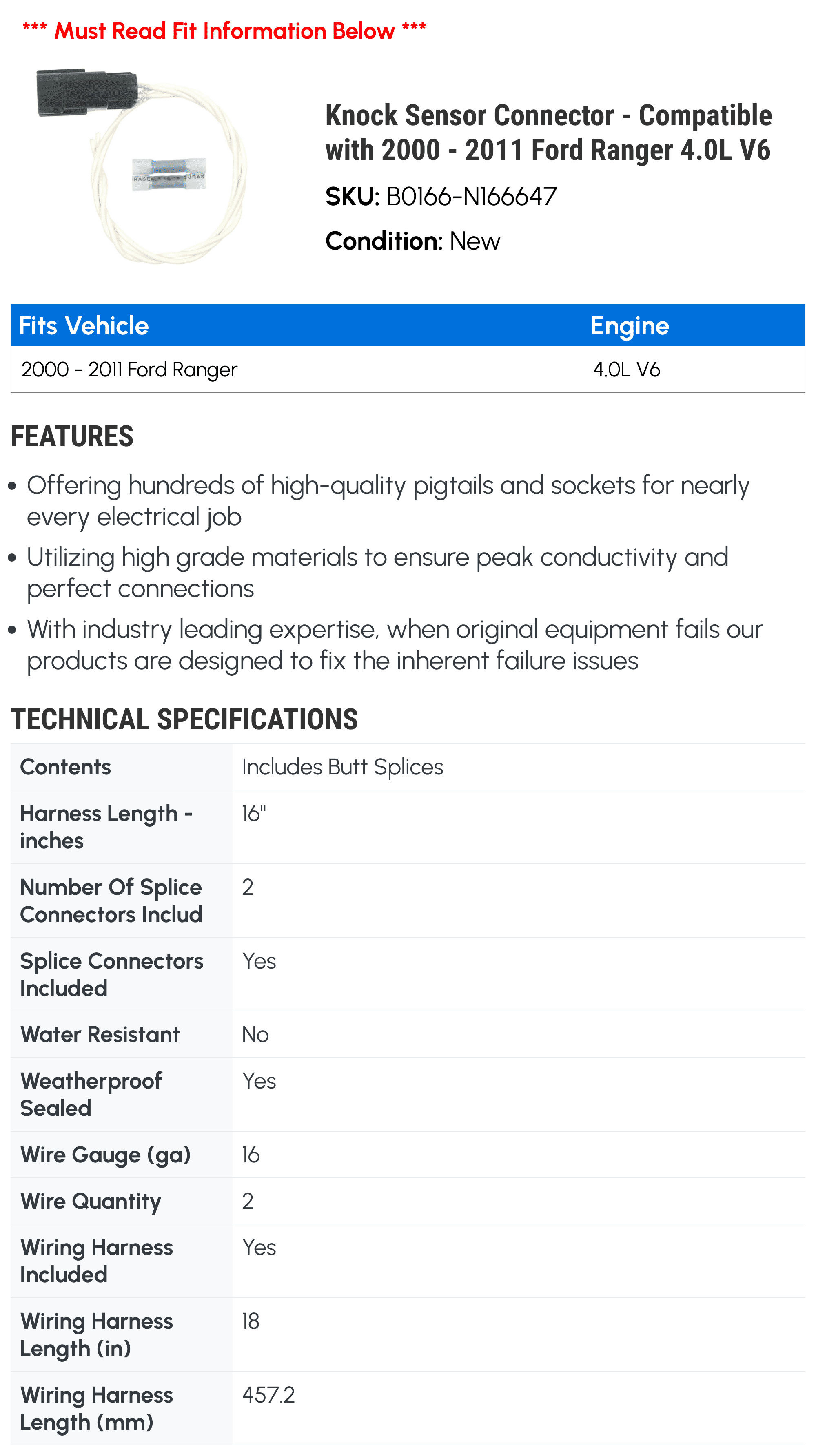Click the FEATURES section heading
The height and width of the screenshot is (1456, 816).
pos(72,436)
